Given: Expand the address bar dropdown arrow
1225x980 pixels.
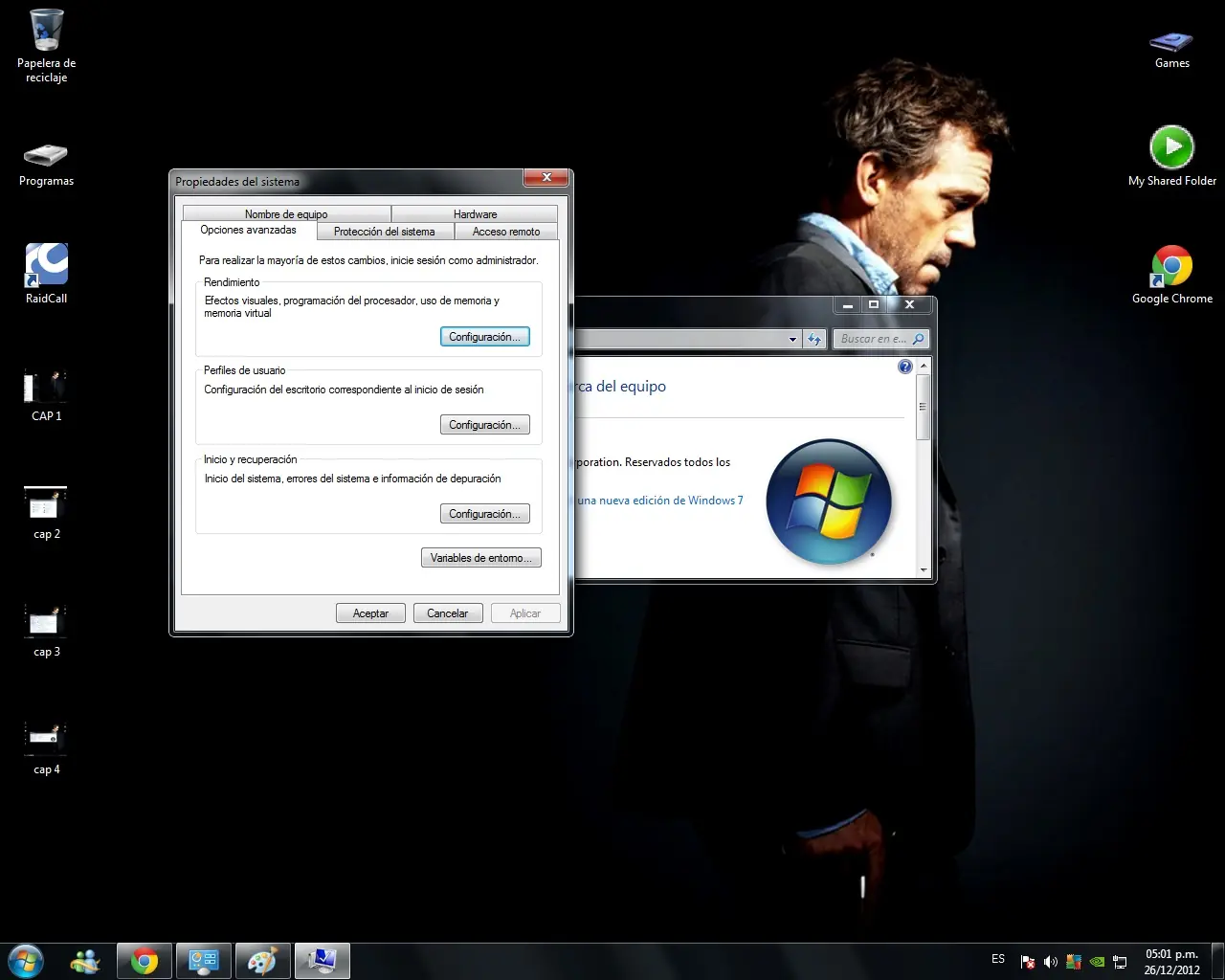Looking at the screenshot, I should (x=792, y=339).
